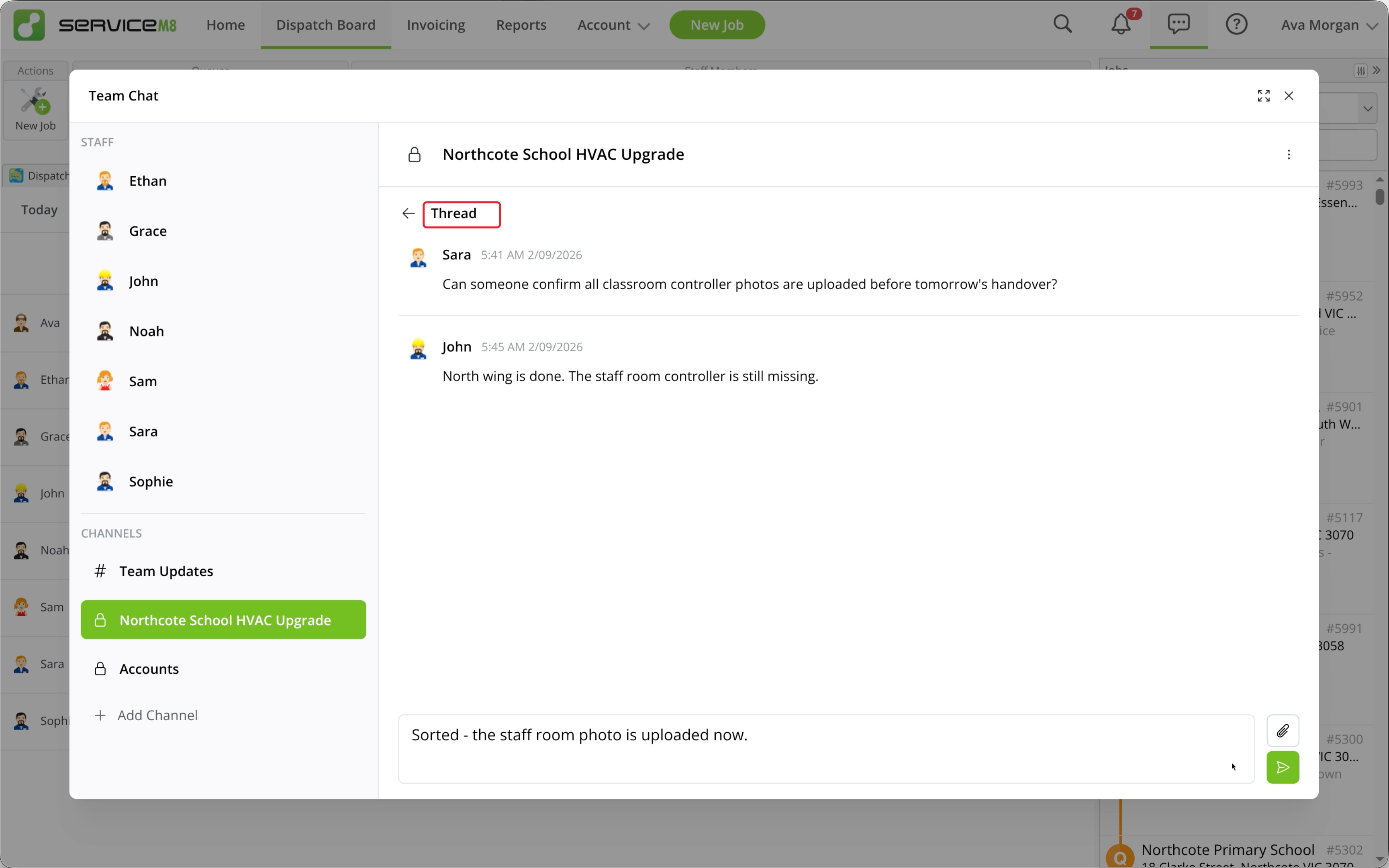Click in the message input field

point(826,749)
